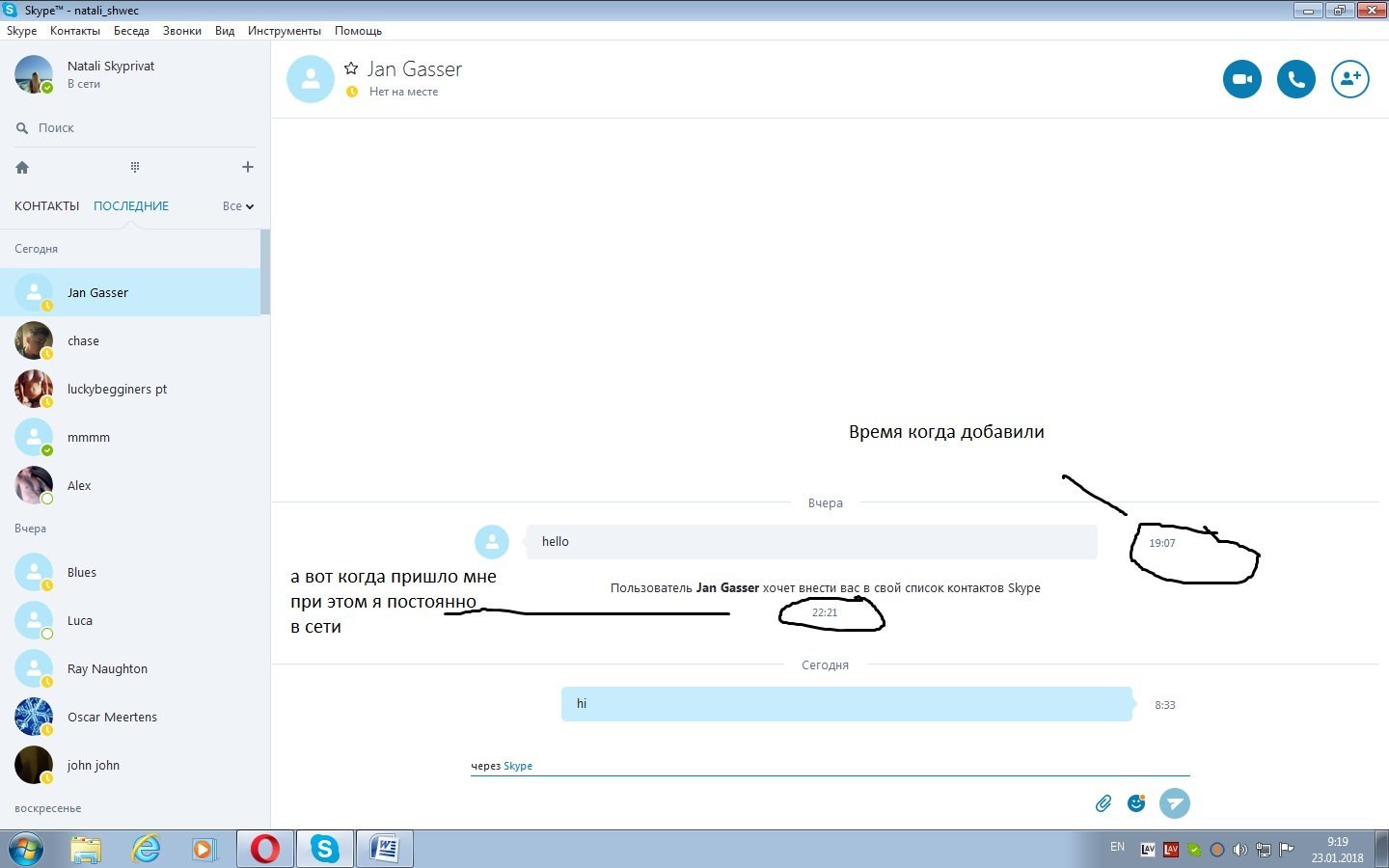Image resolution: width=1389 pixels, height=868 pixels.
Task: Open the Вид menu
Action: pos(225,31)
